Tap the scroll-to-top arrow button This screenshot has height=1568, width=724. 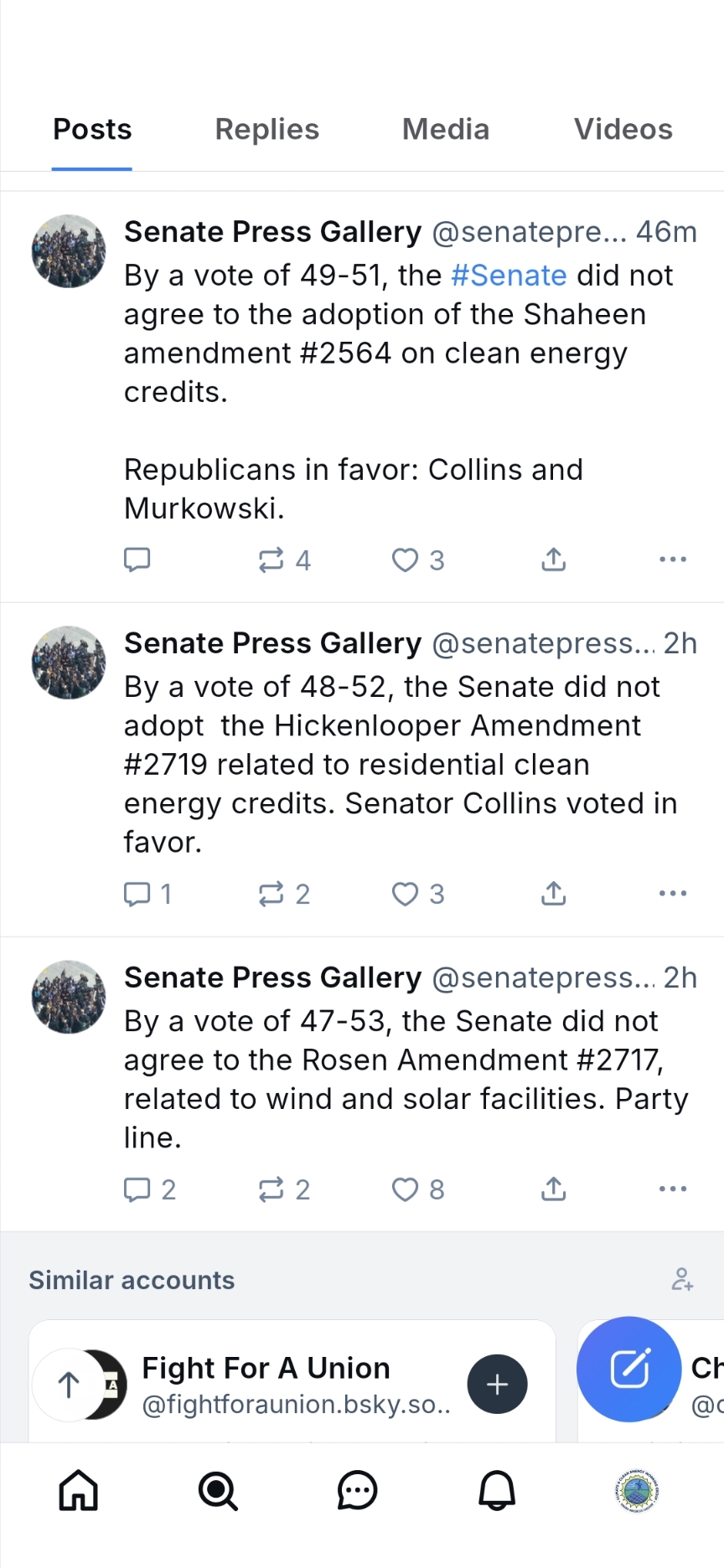[x=69, y=1385]
